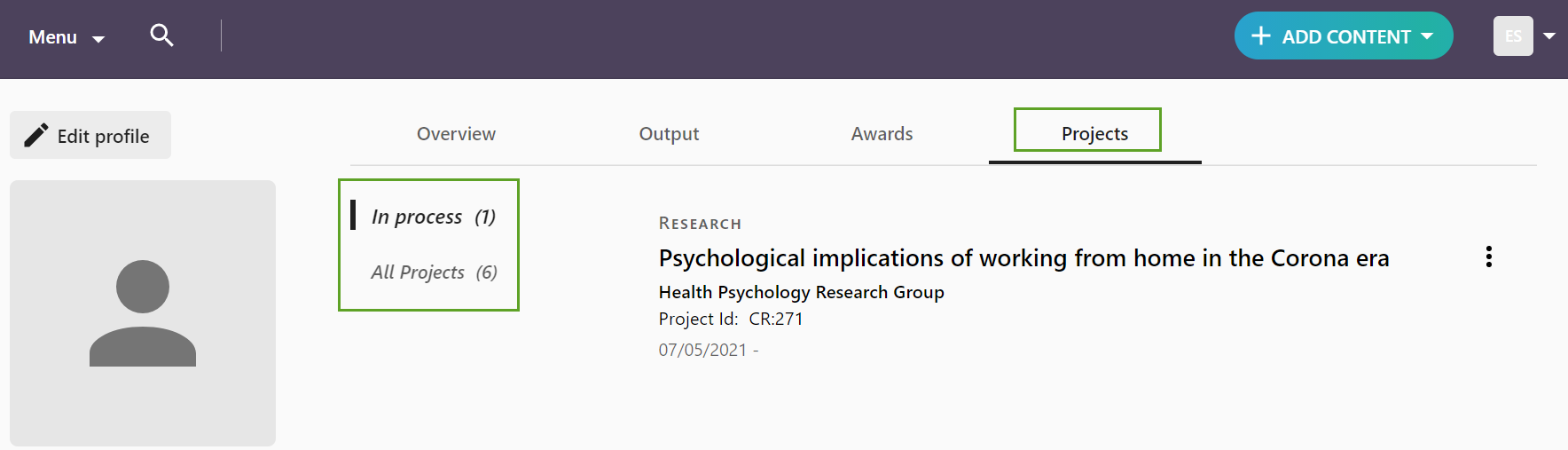Expand the Menu dropdown
The height and width of the screenshot is (450, 1568).
(67, 37)
